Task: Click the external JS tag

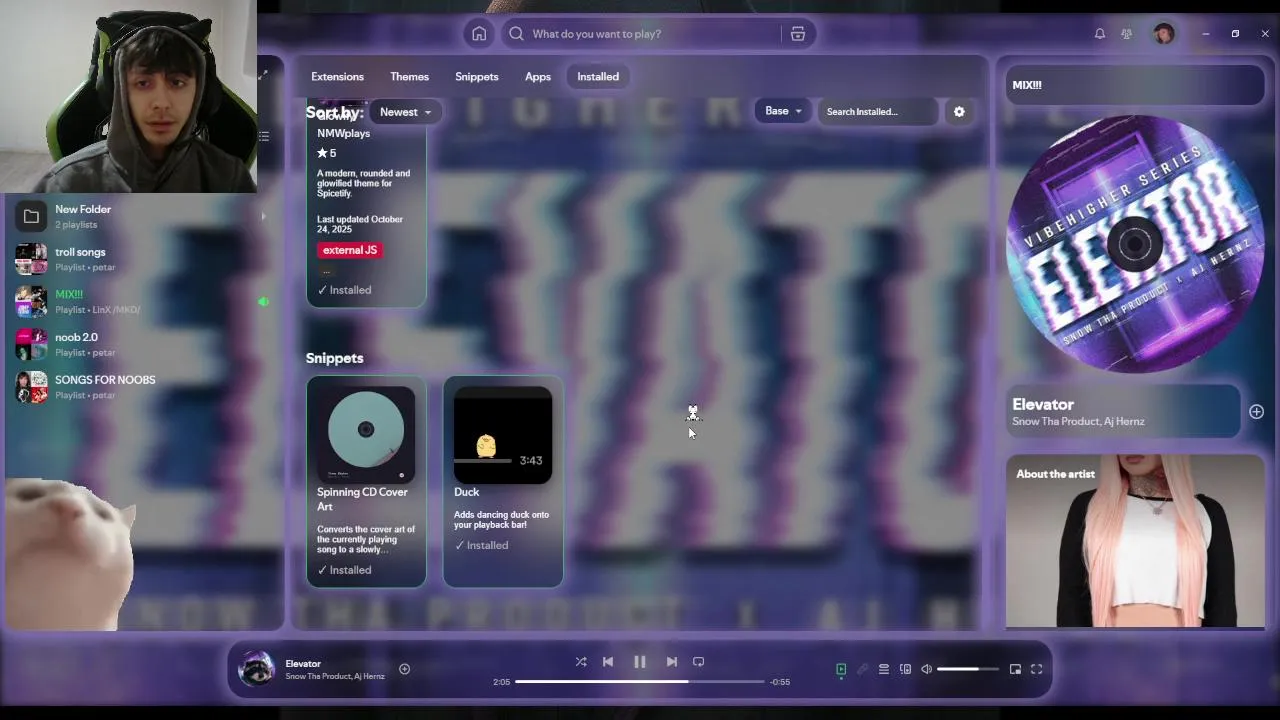Action: pyautogui.click(x=350, y=250)
